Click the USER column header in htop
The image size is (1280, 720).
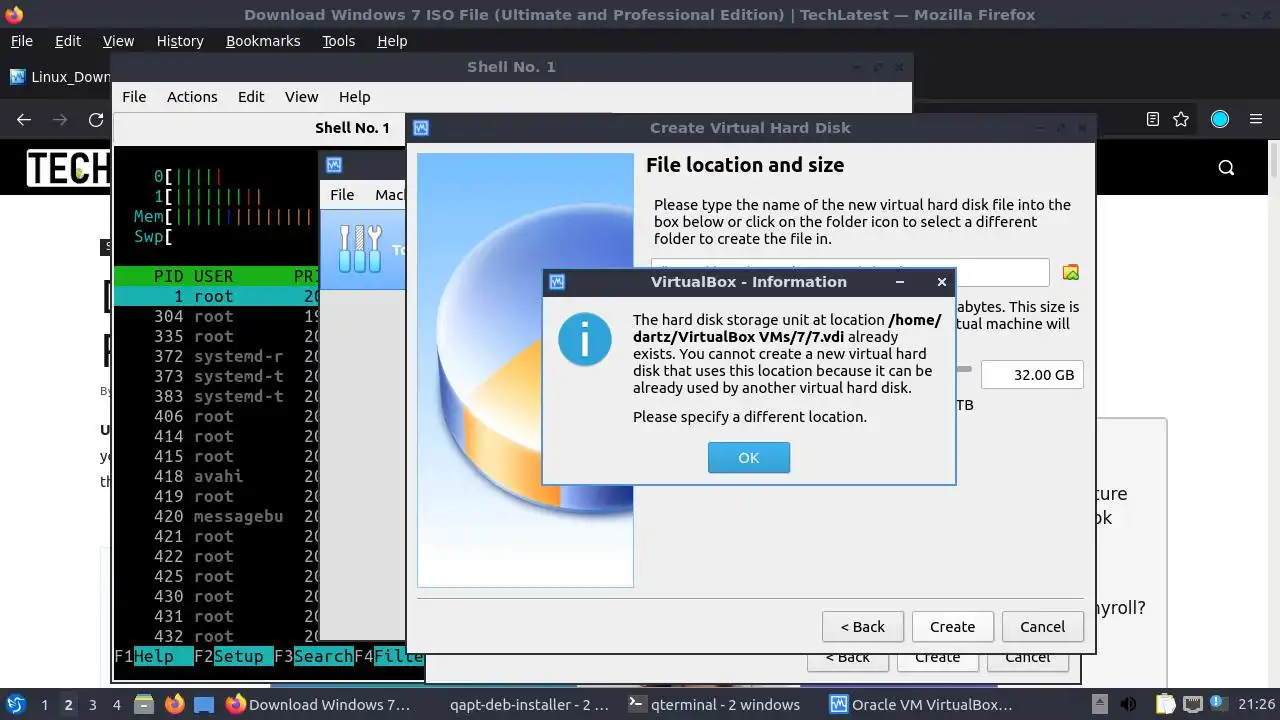pyautogui.click(x=213, y=276)
